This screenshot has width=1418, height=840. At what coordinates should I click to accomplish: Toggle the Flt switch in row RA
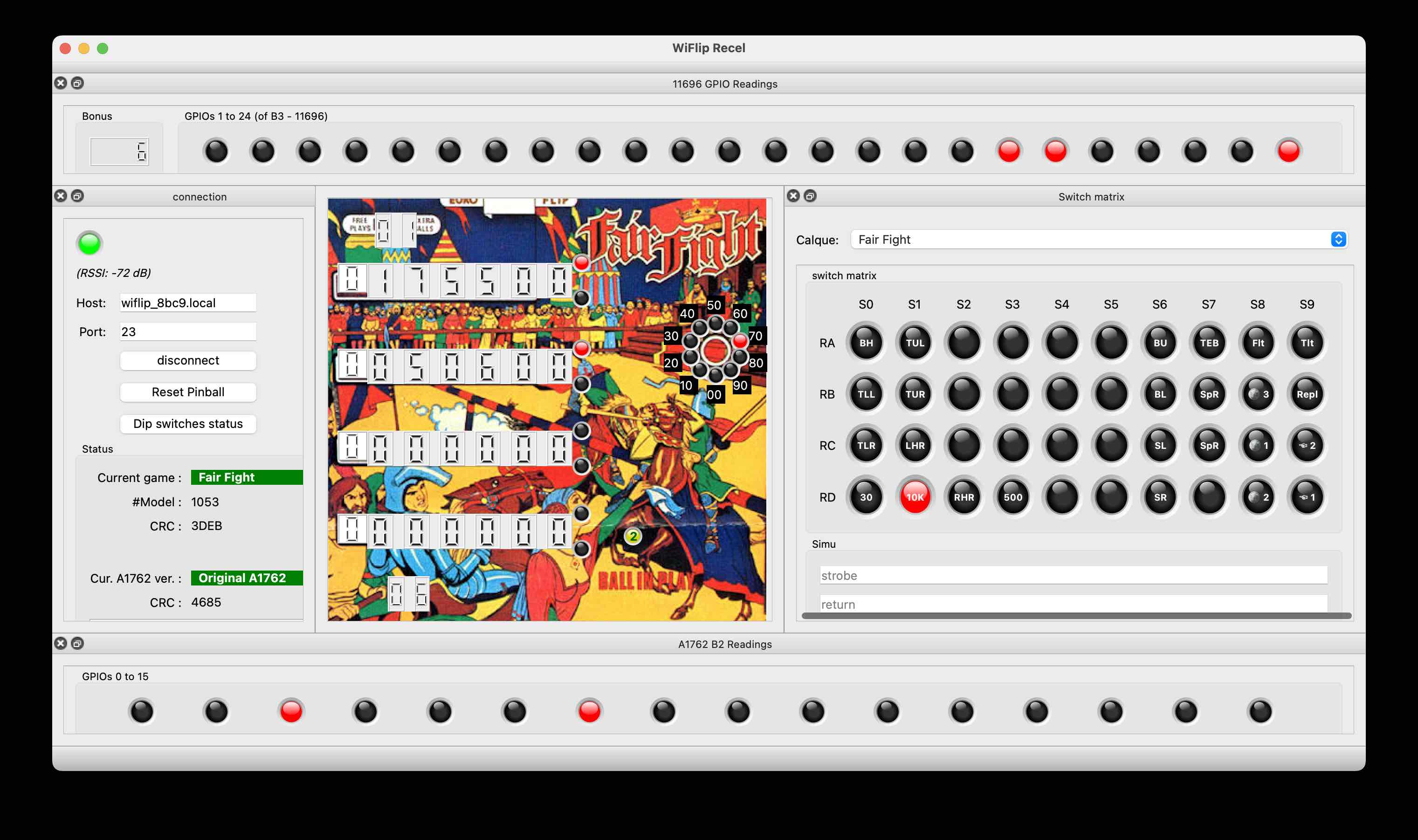(x=1257, y=343)
